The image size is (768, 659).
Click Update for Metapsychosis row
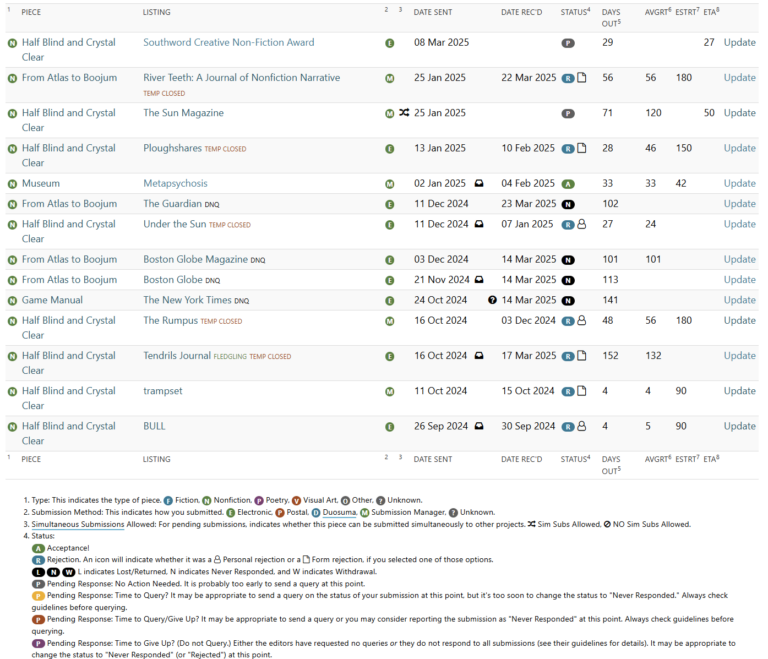click(x=740, y=184)
